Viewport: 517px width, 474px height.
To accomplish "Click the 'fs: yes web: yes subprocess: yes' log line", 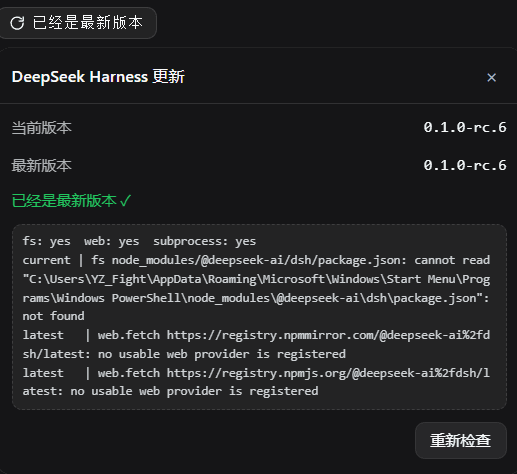I will (x=139, y=241).
